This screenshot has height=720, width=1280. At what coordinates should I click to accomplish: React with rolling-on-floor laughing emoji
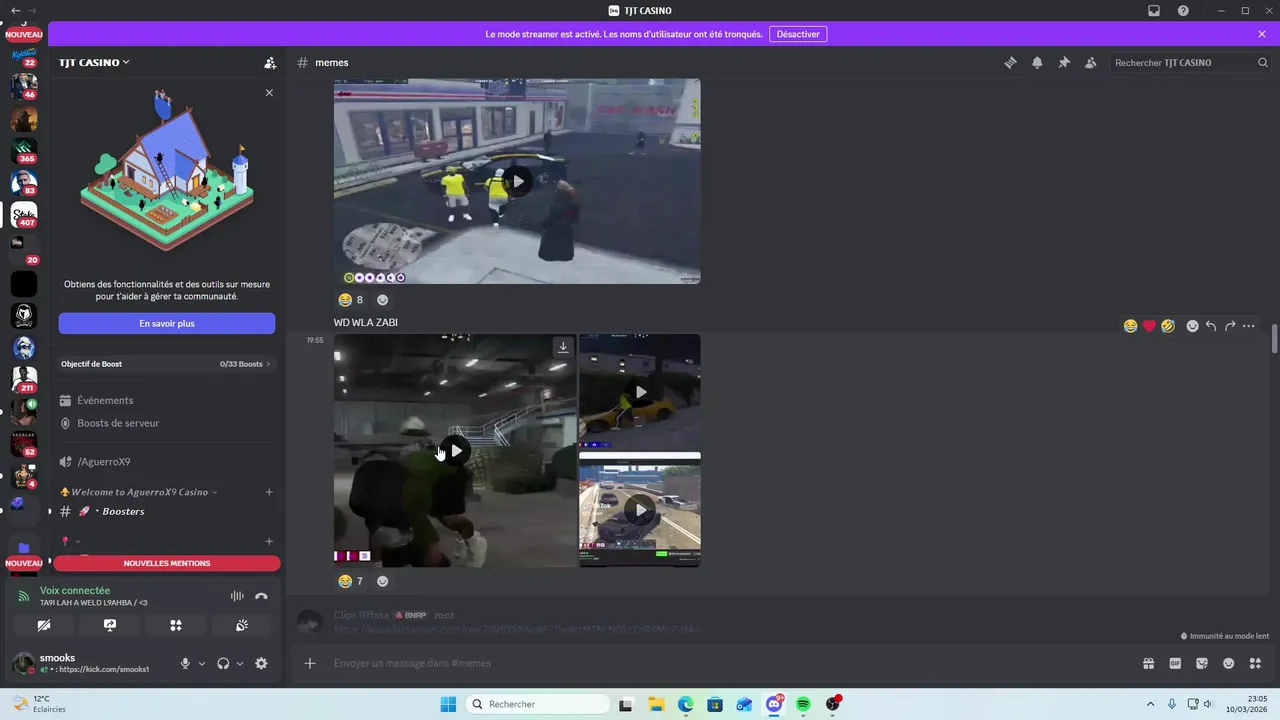click(1168, 326)
